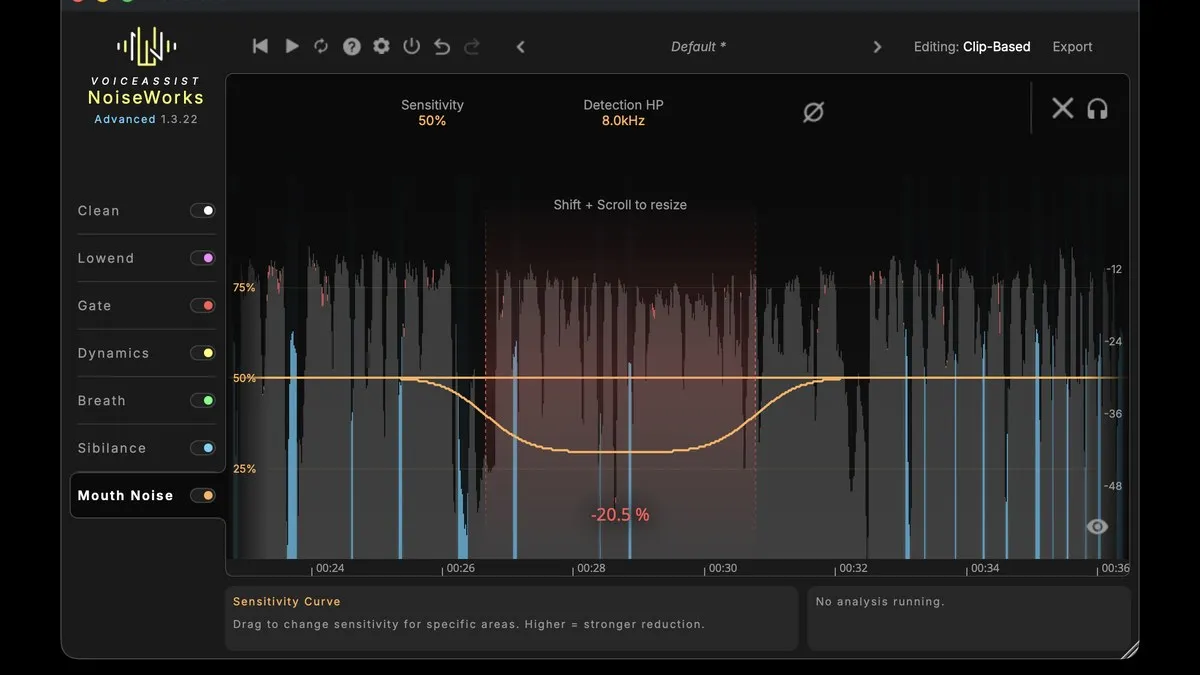Start playback with the play button
Viewport: 1200px width, 675px height.
point(292,46)
